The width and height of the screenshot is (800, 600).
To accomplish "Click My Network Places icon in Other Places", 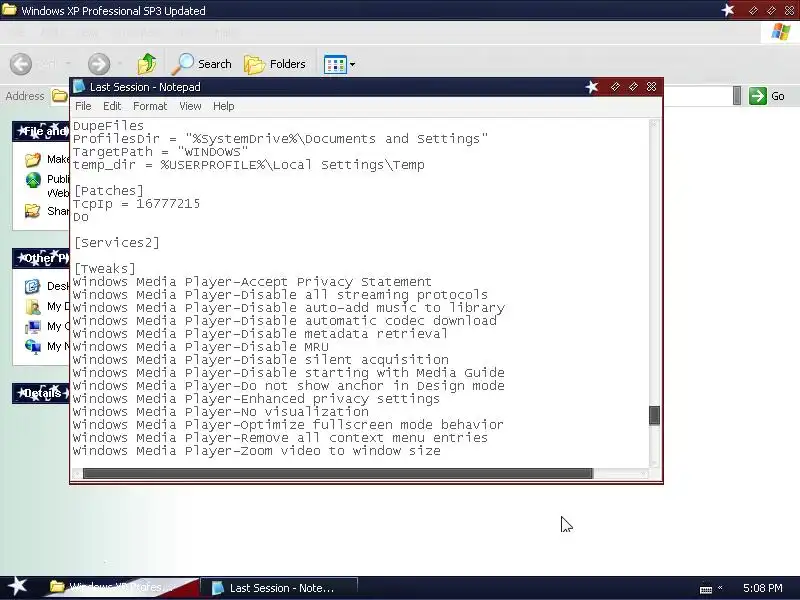I will (33, 346).
